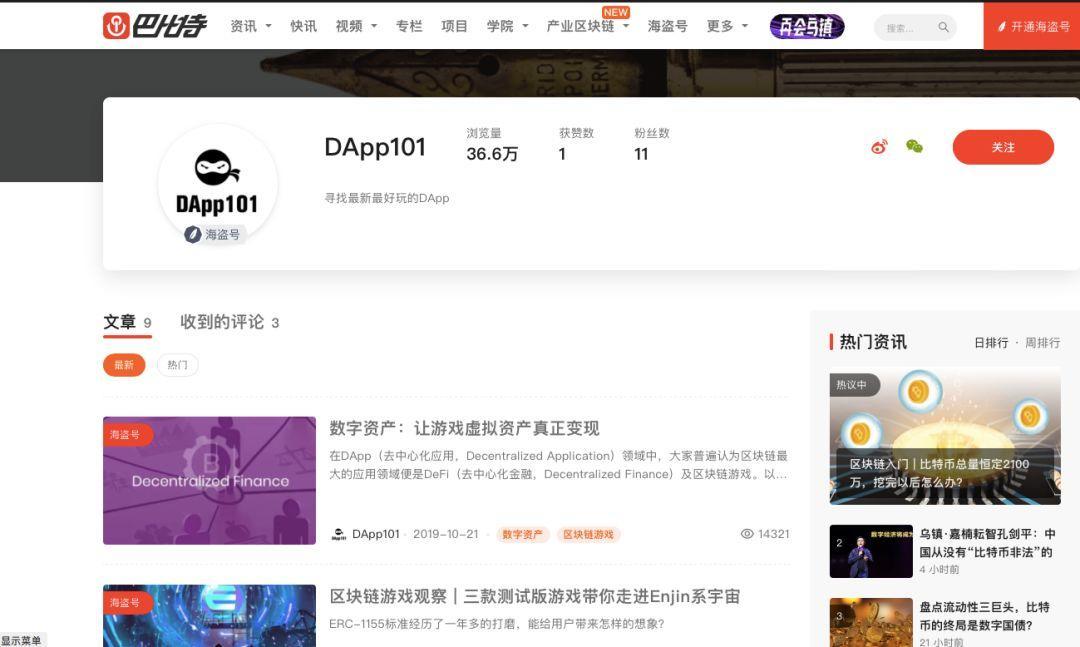Open the Decentralized Finance article thumbnail
Image resolution: width=1080 pixels, height=647 pixels.
coord(209,480)
